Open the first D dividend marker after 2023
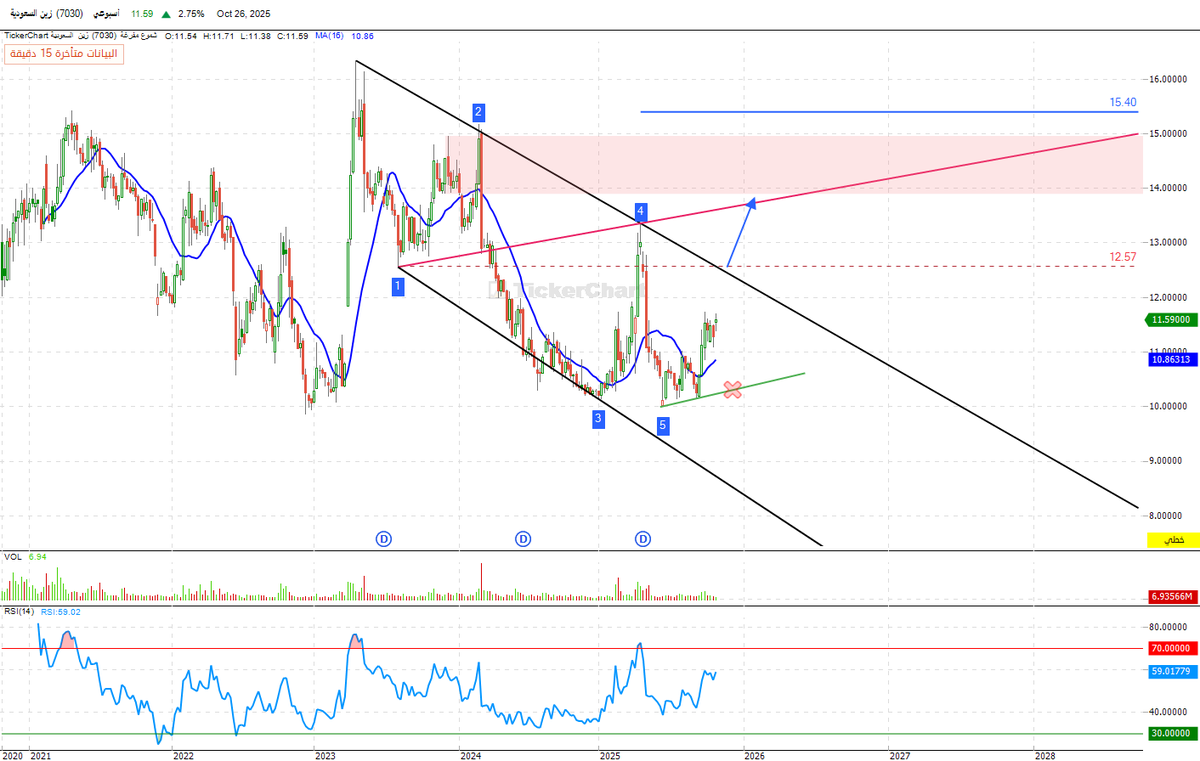Image resolution: width=1200 pixels, height=761 pixels. click(383, 539)
